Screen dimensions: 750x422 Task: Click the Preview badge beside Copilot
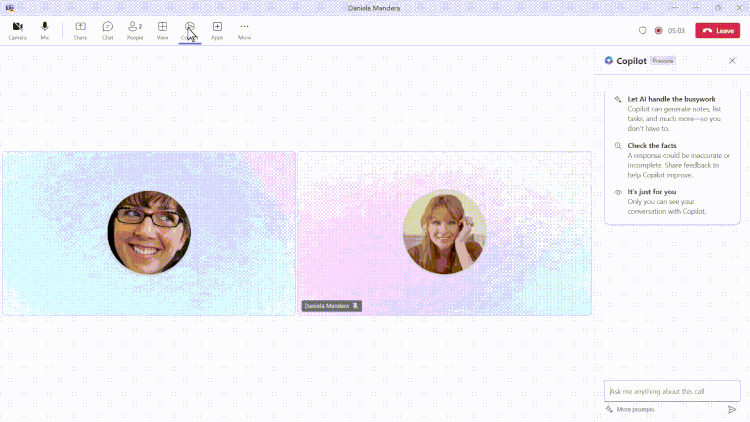click(663, 61)
